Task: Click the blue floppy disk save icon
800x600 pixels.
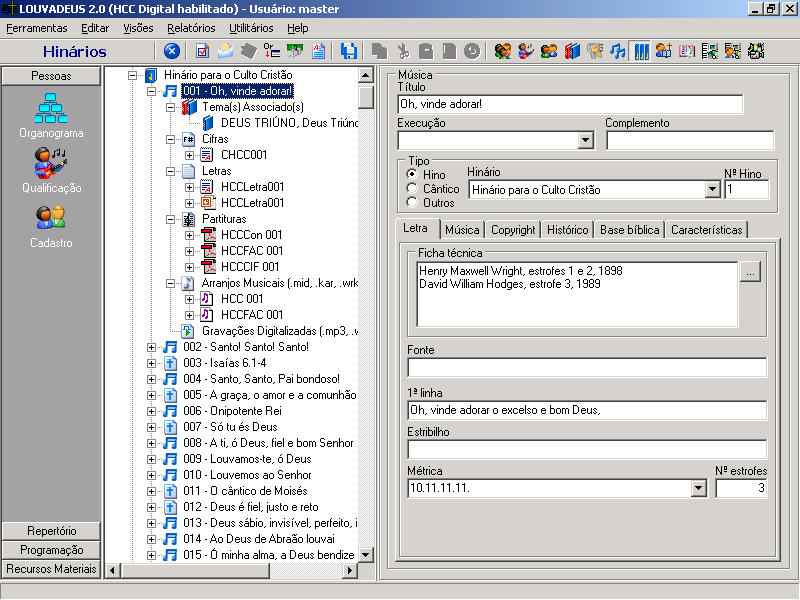Action: point(348,51)
